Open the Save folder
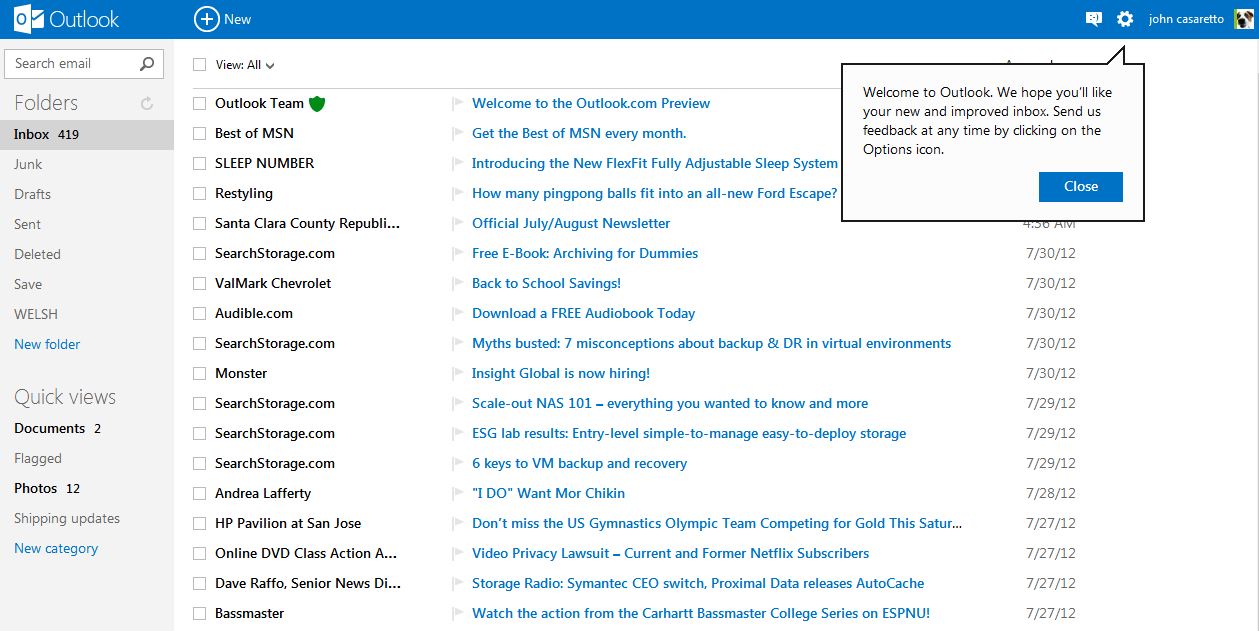Viewport: 1259px width, 631px height. (x=28, y=284)
